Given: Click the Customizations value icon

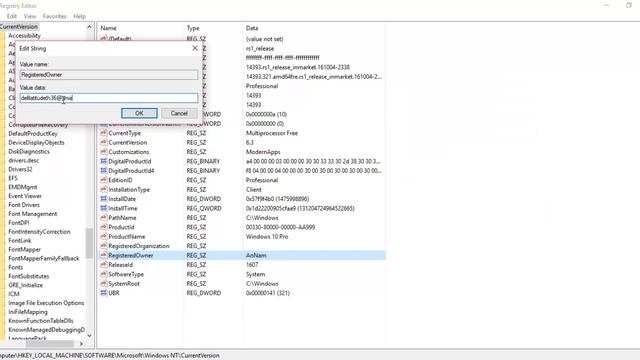Looking at the screenshot, I should [x=104, y=152].
